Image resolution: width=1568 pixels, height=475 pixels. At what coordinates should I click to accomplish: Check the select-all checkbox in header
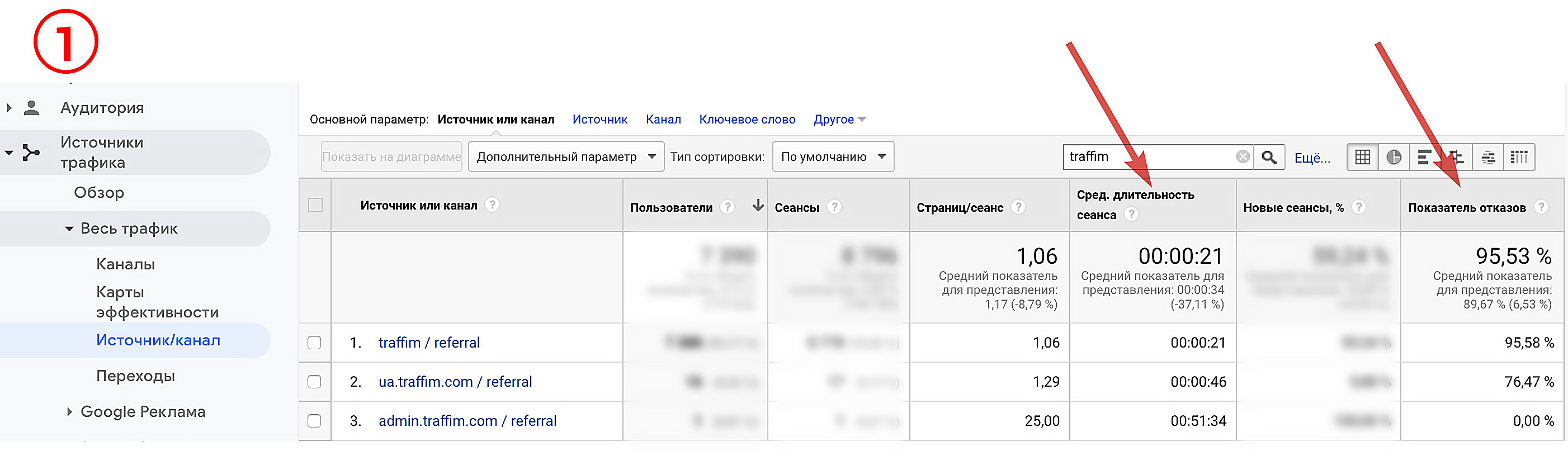pyautogui.click(x=315, y=205)
